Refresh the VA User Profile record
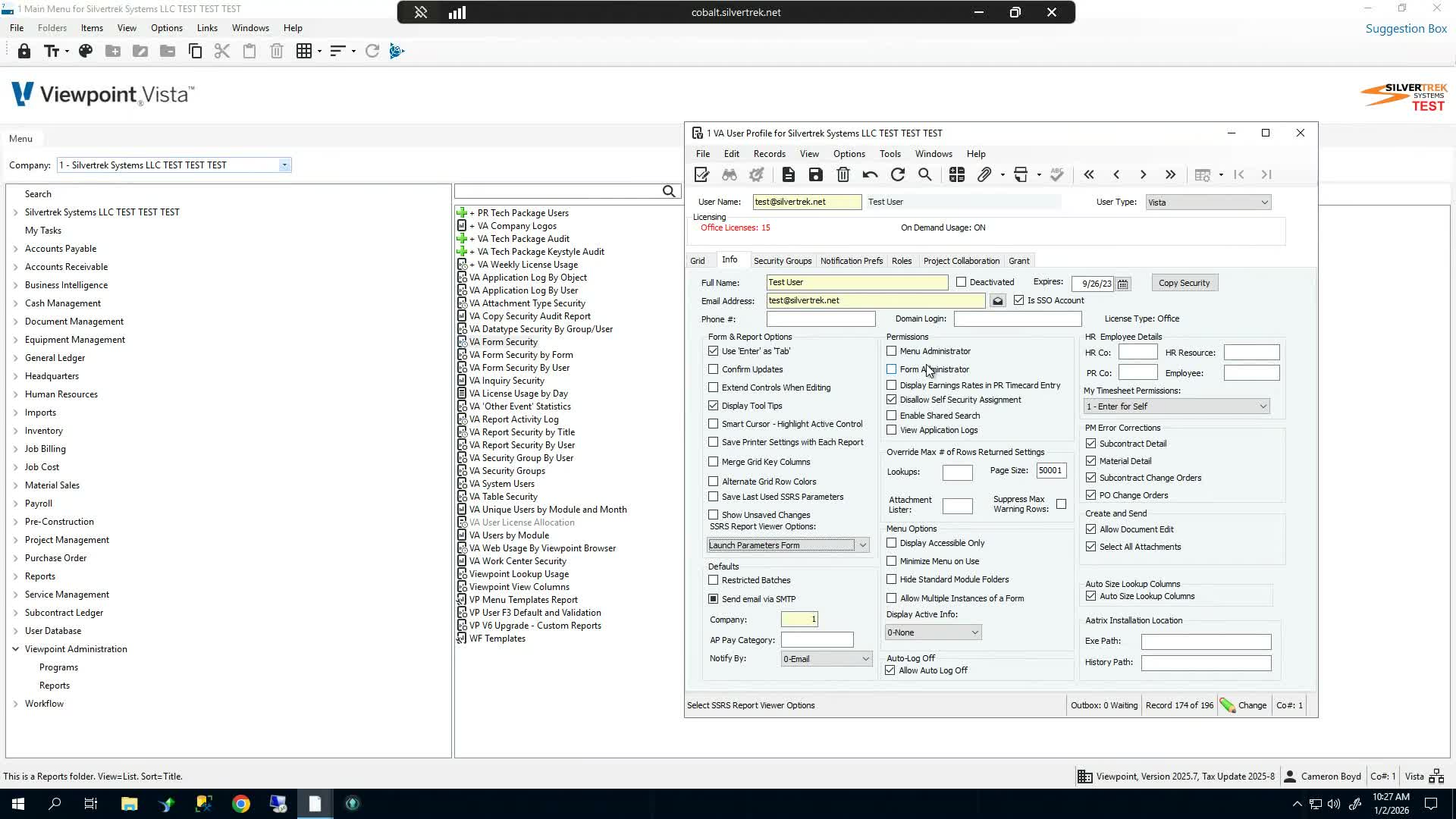Screen dimensions: 1456x819 898,175
